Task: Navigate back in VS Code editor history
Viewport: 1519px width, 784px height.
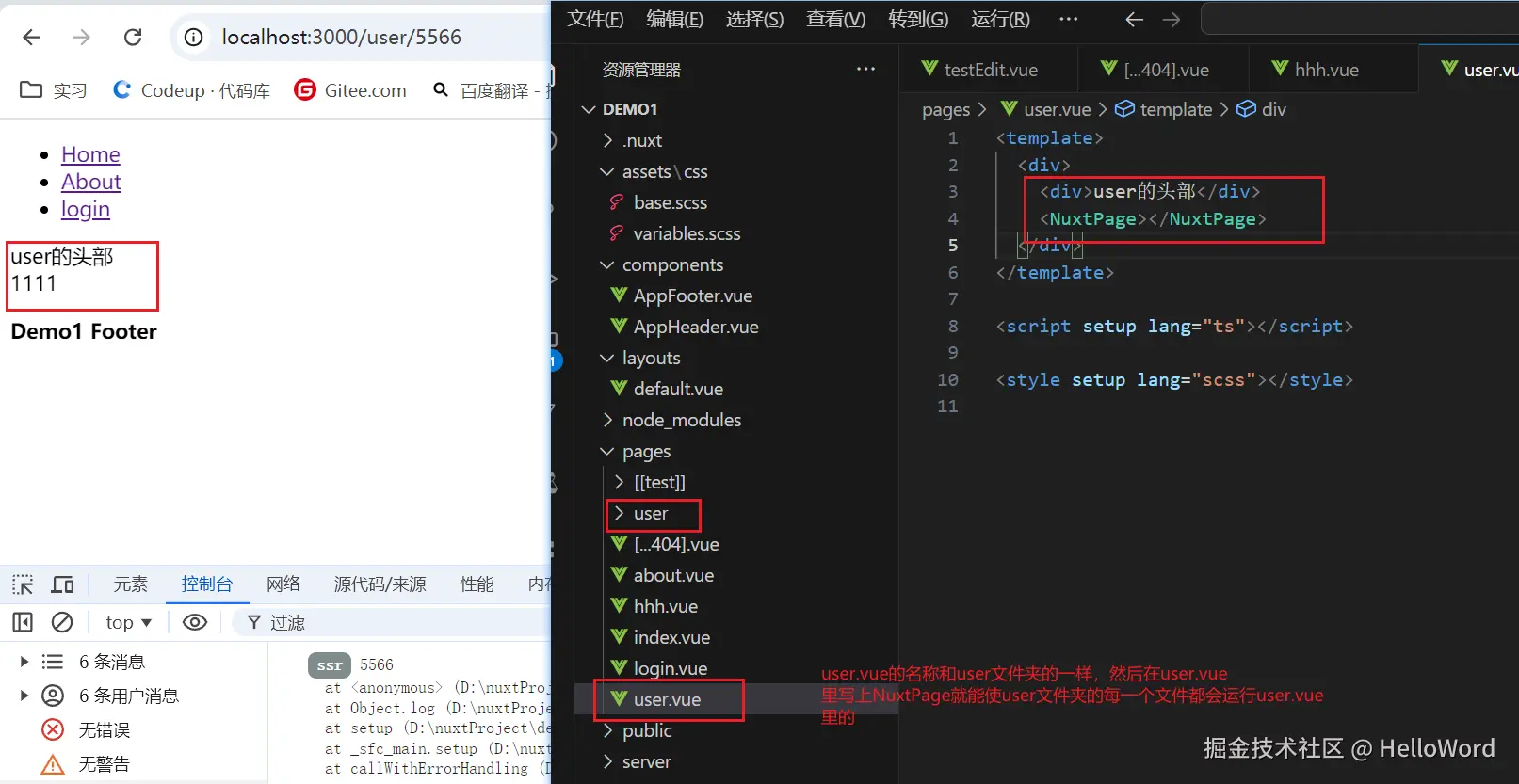Action: pyautogui.click(x=1135, y=19)
